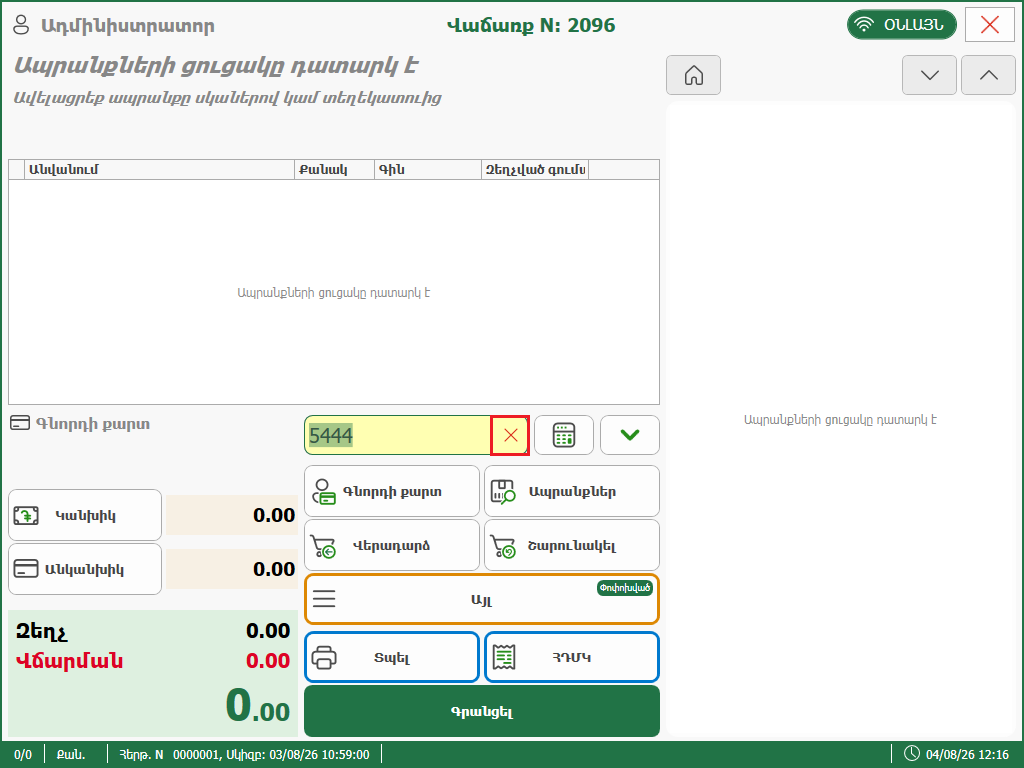Click the Գին column header
Image resolution: width=1024 pixels, height=768 pixels.
point(428,170)
